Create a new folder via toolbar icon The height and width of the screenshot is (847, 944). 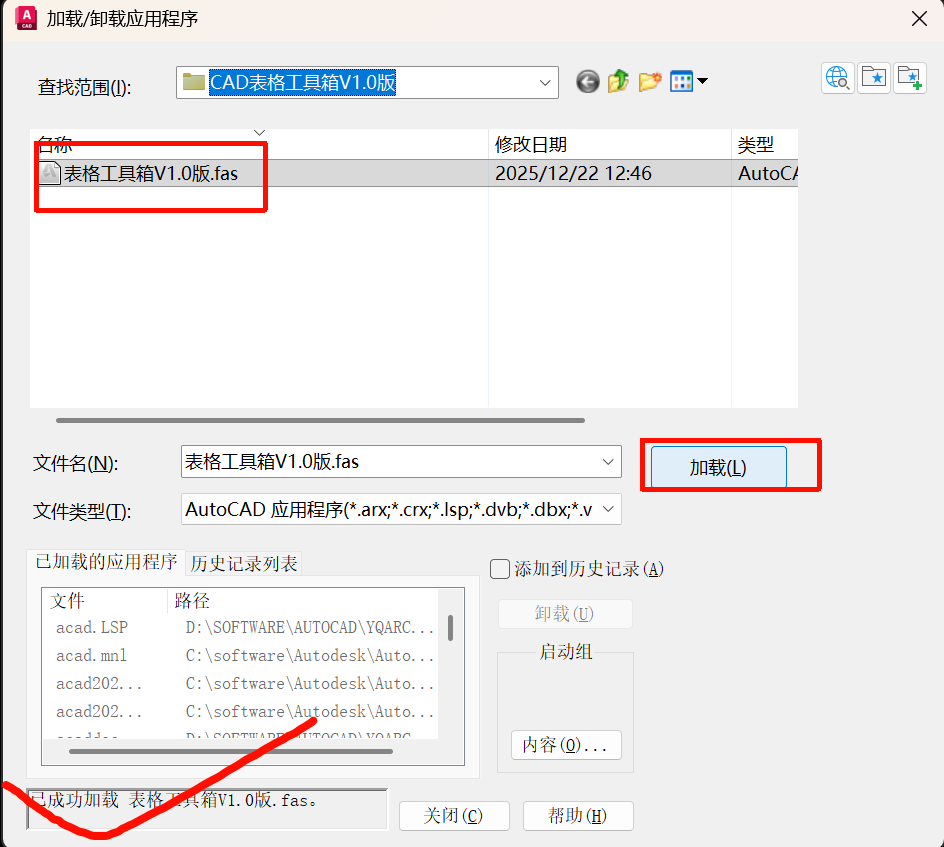[650, 82]
